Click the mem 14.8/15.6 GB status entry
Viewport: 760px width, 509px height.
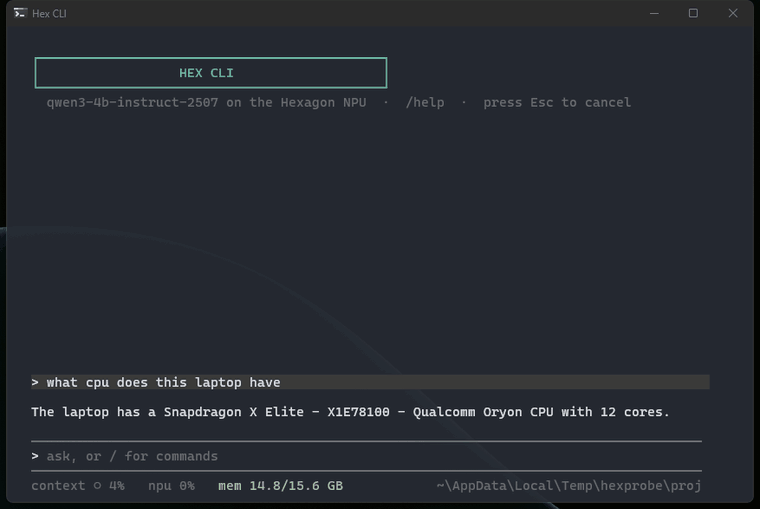point(281,485)
